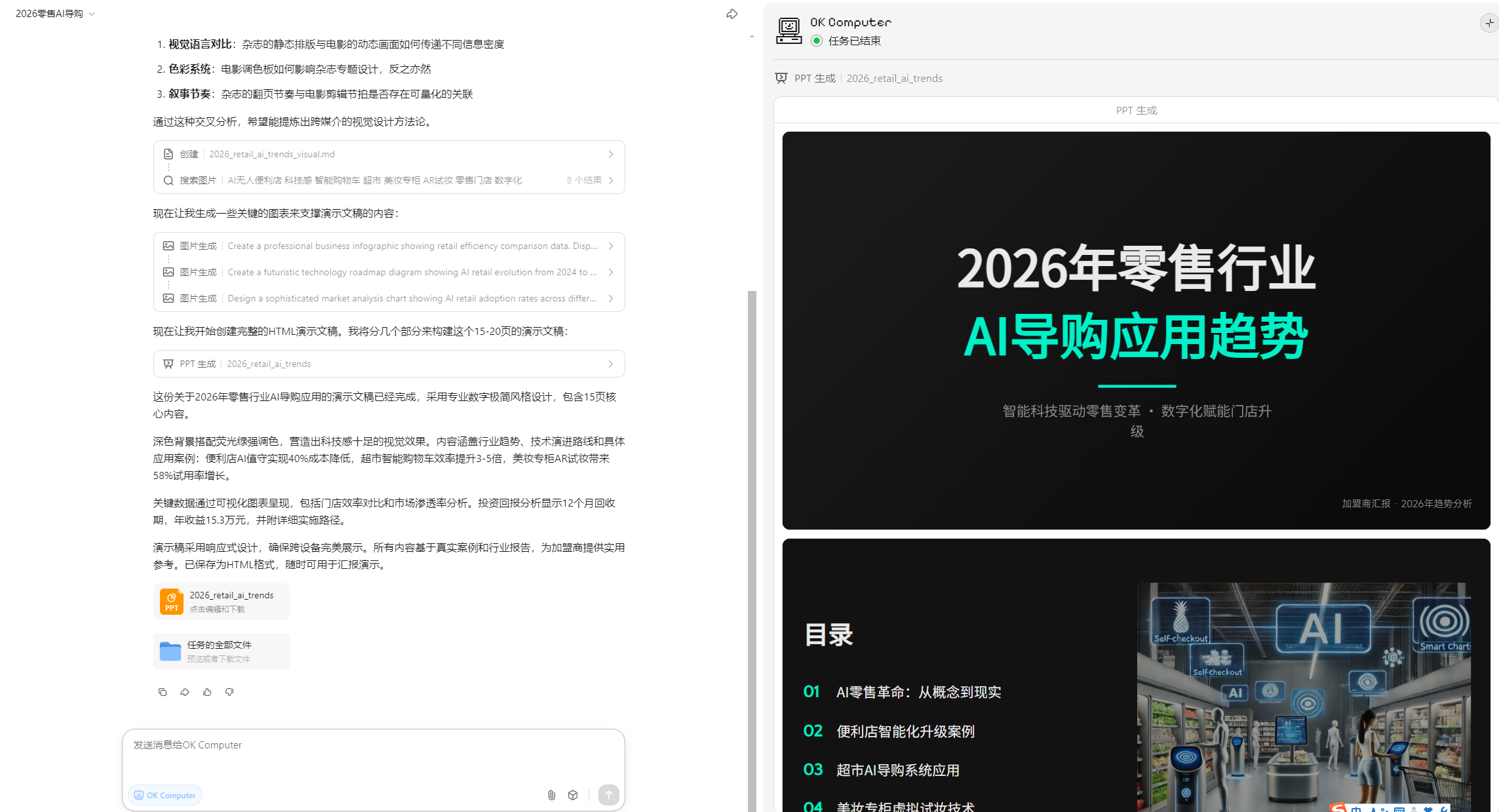Expand the 创建 2026_retail_ai_trends_visual.md step

[389, 154]
